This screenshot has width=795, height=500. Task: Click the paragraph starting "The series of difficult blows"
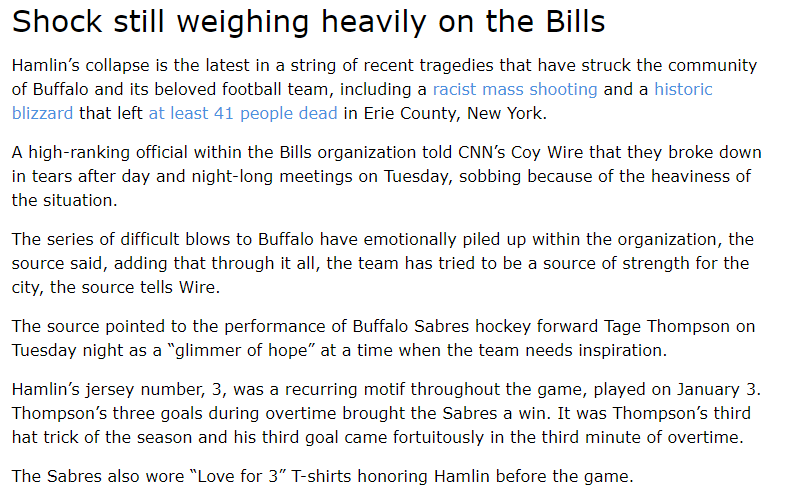(x=383, y=263)
